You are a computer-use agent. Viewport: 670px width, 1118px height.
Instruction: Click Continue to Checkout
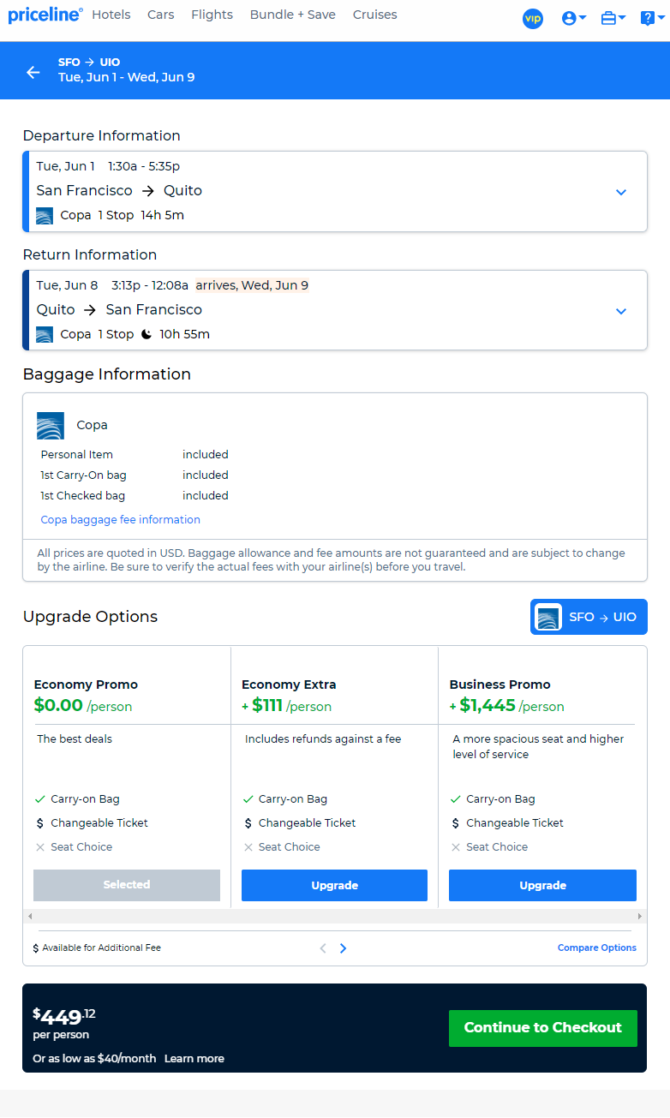pyautogui.click(x=543, y=1027)
